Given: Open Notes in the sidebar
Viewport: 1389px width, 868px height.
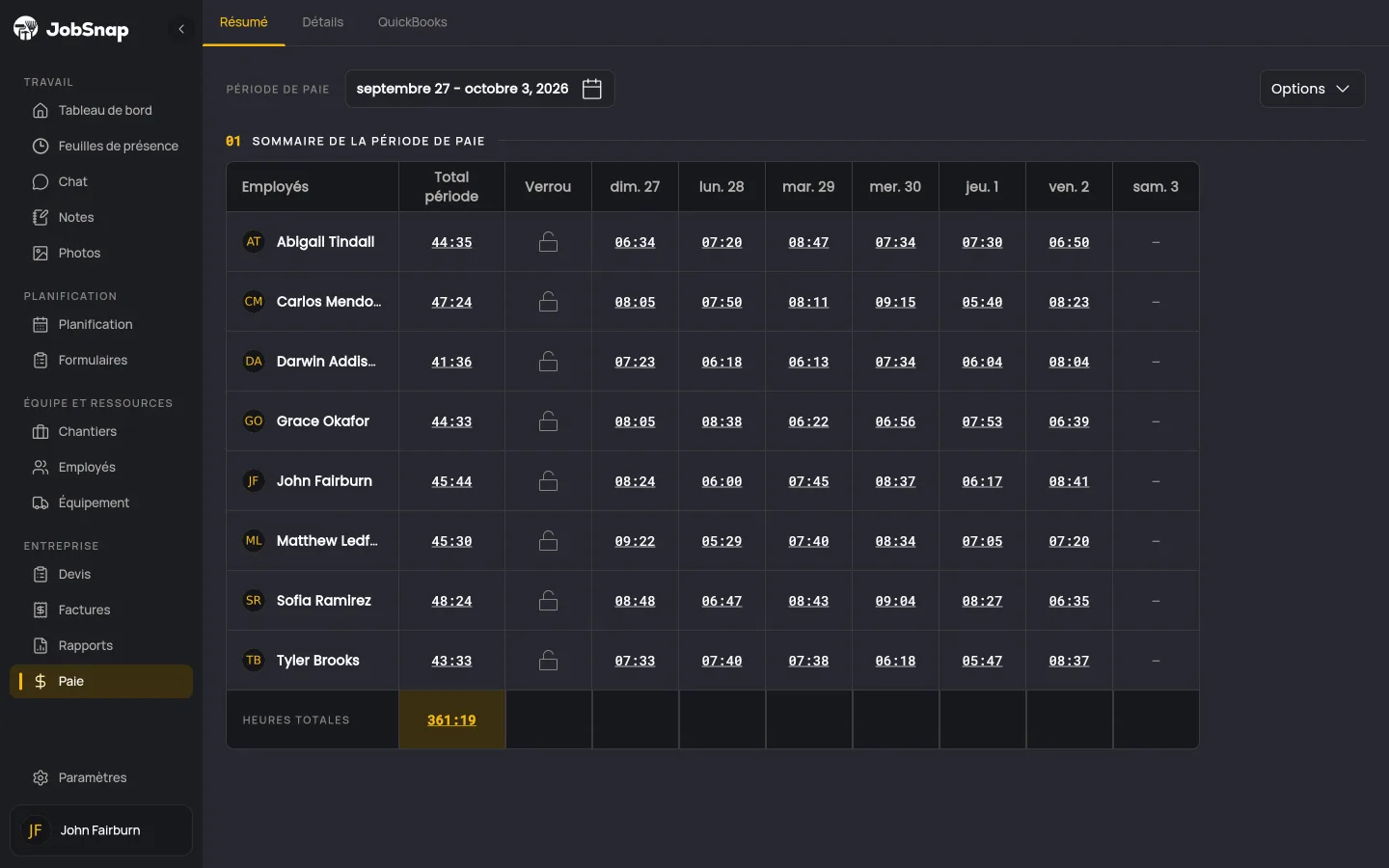Looking at the screenshot, I should pos(101,217).
